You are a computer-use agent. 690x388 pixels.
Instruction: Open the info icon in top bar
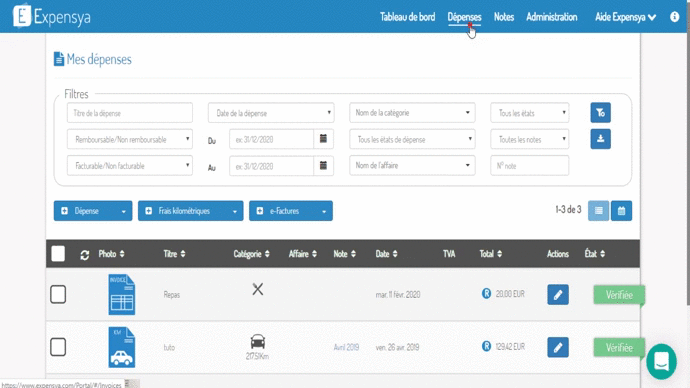coord(674,17)
